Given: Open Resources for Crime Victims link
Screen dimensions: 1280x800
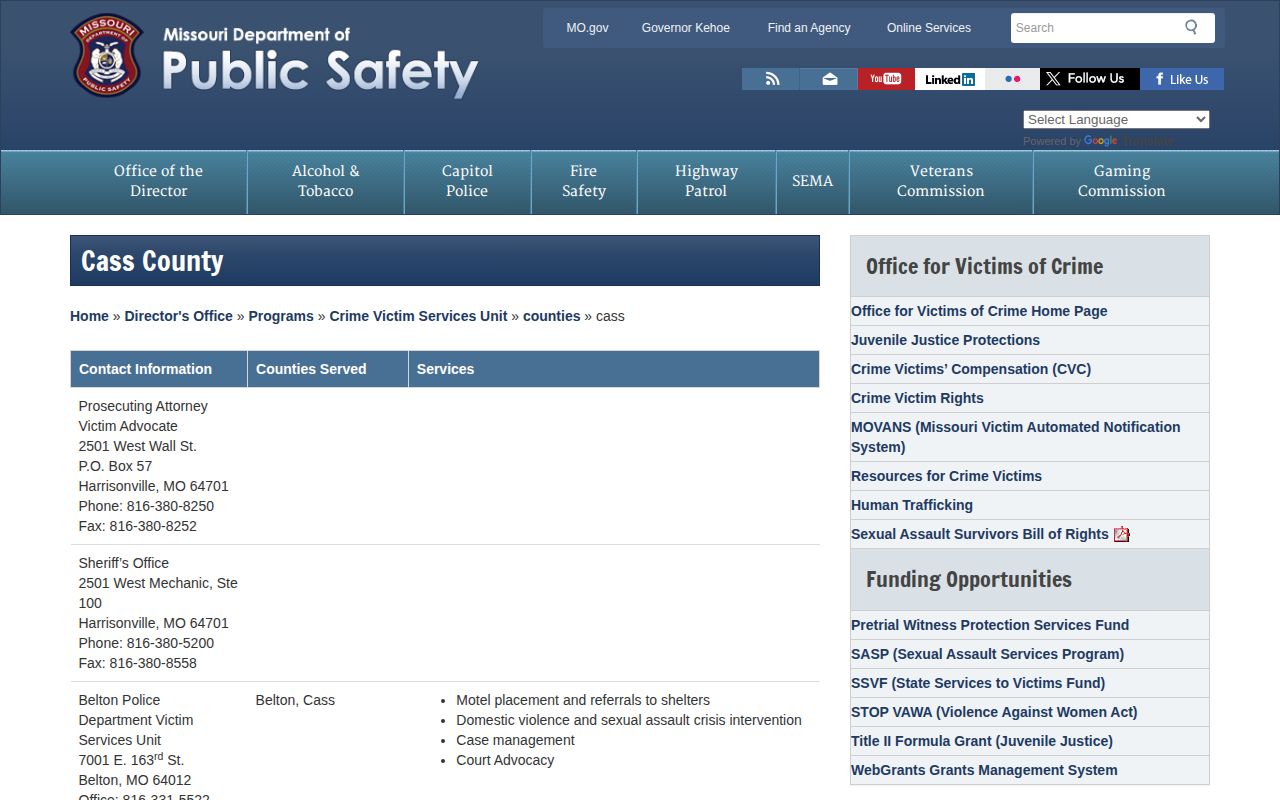Looking at the screenshot, I should coord(946,476).
